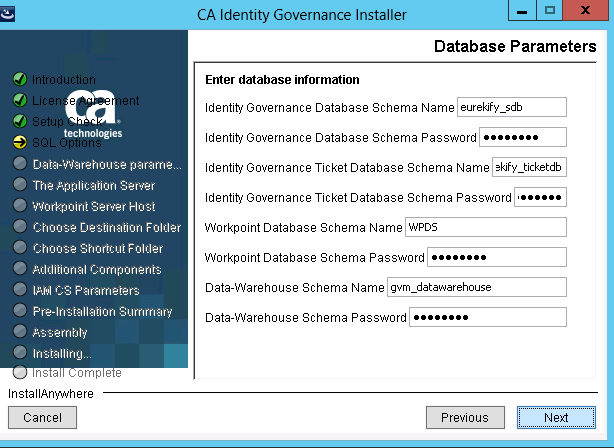Click the green checkmark beside License Agreement
The image size is (614, 448).
[20, 100]
